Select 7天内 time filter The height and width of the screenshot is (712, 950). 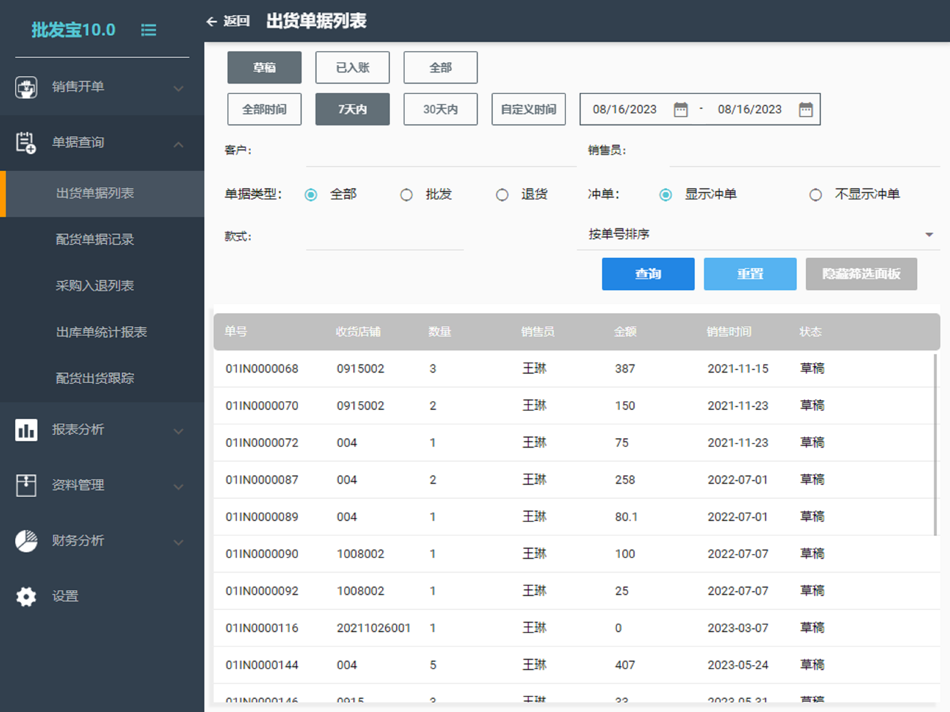[x=353, y=109]
